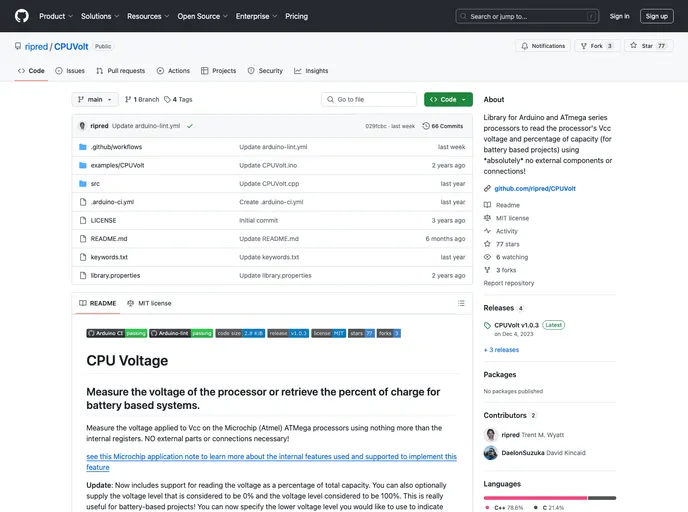Open the src folder
688x512 pixels.
coord(95,184)
